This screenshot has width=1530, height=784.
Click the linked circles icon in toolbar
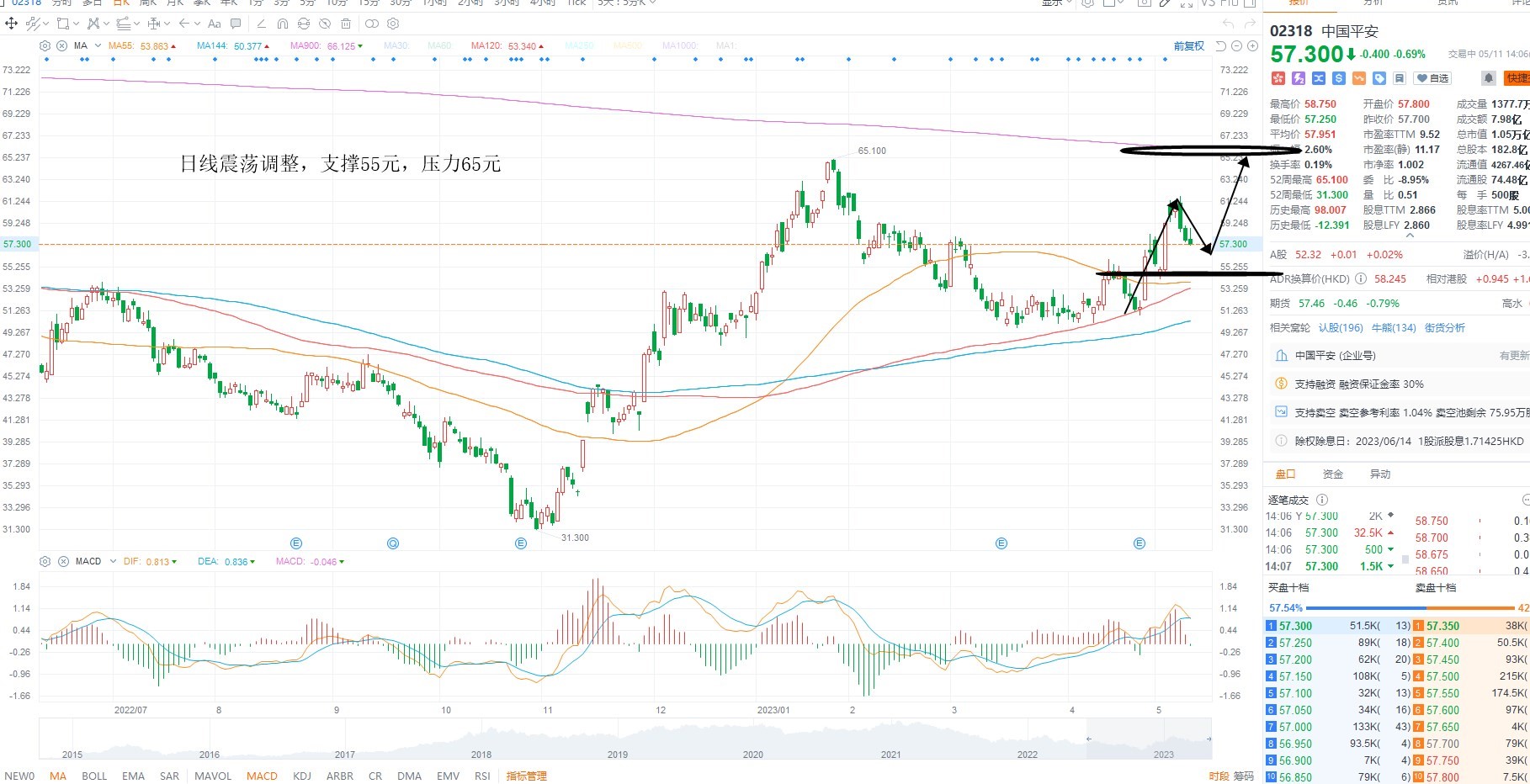(x=372, y=24)
